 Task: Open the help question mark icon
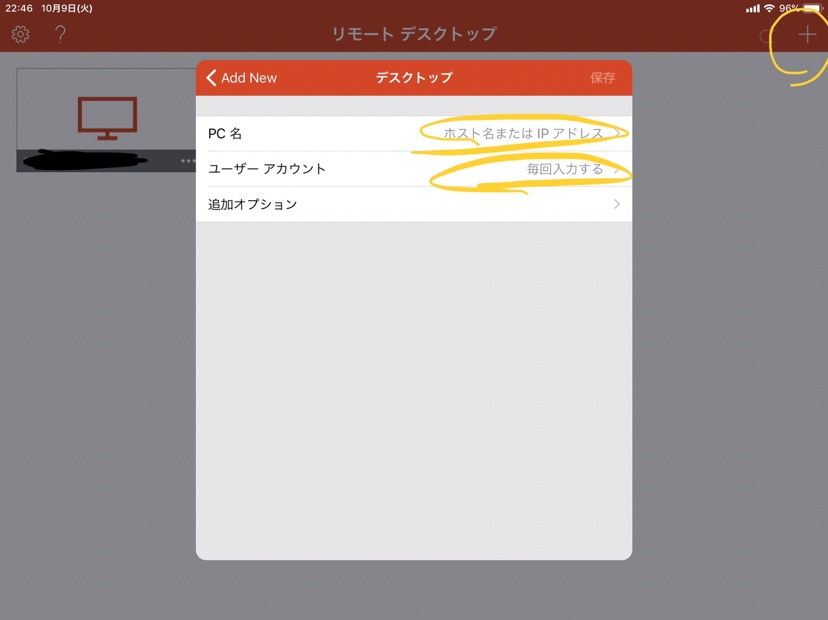coord(60,34)
